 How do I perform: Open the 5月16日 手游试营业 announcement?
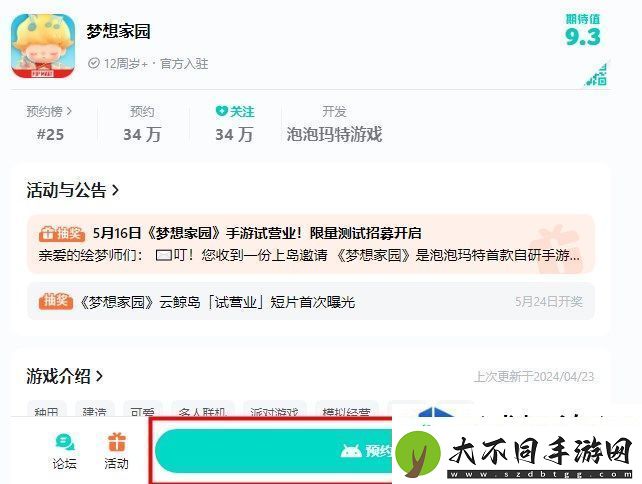(x=311, y=244)
